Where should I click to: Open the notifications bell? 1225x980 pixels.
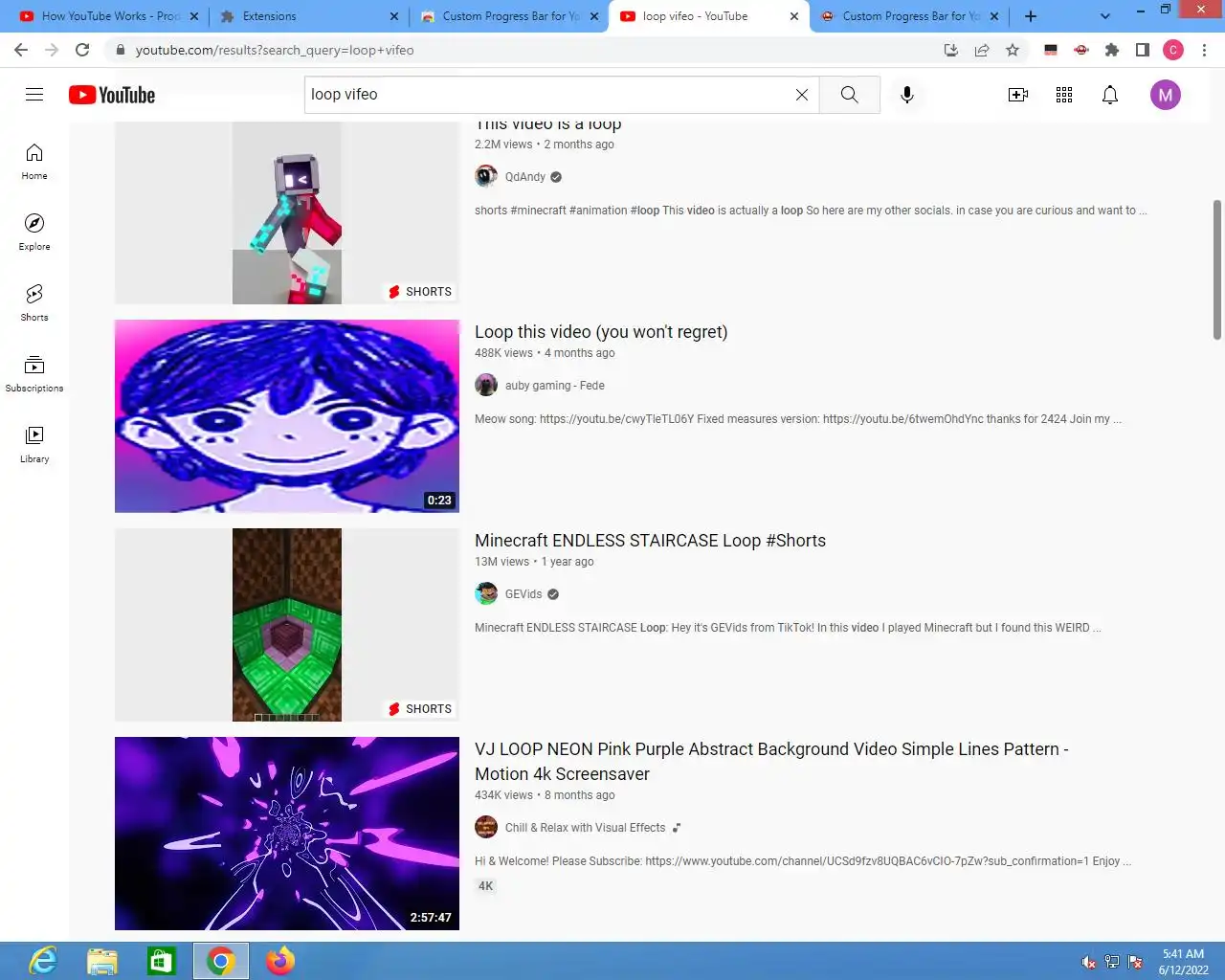tap(1110, 95)
